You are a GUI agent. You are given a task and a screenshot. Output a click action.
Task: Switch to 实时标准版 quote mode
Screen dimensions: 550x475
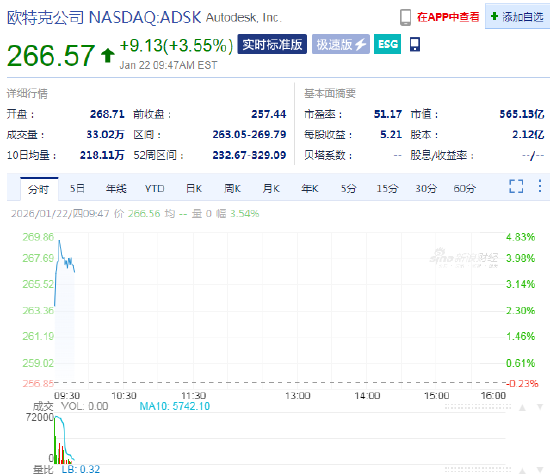click(272, 44)
